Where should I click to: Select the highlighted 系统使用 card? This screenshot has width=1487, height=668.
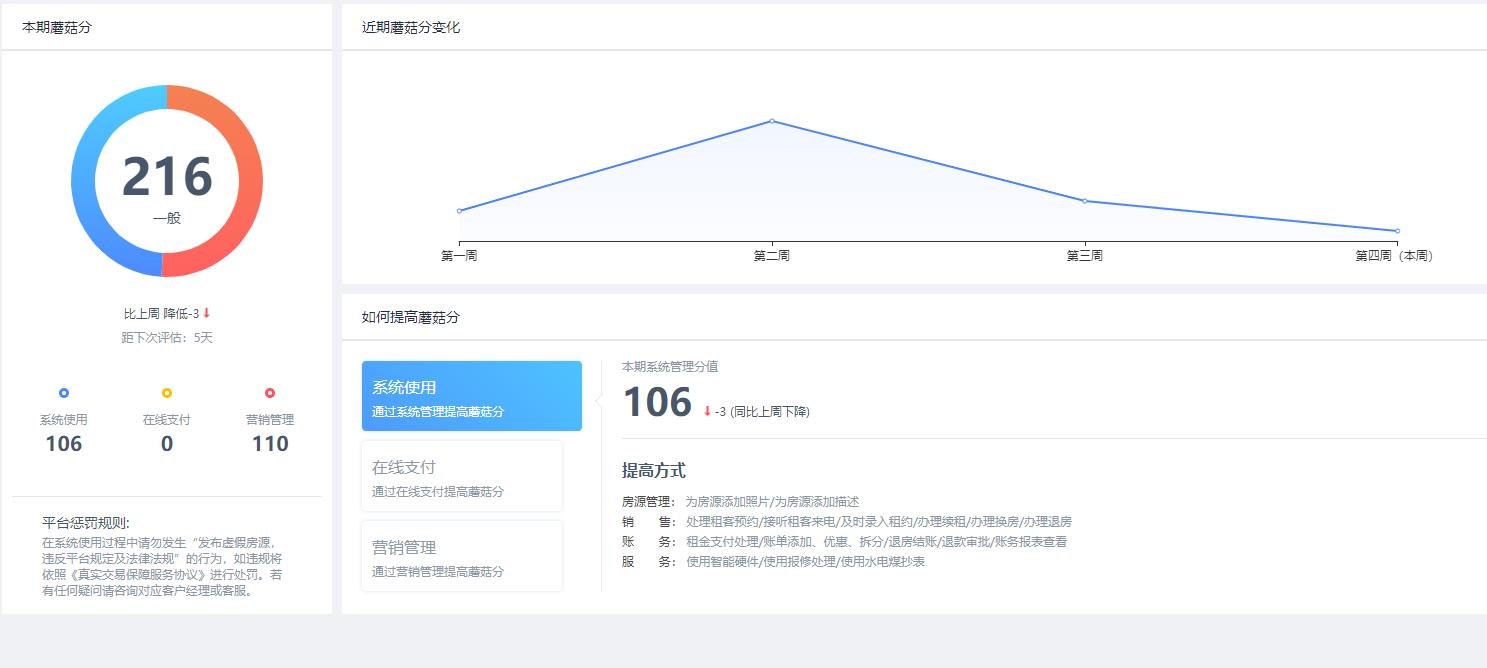pyautogui.click(x=471, y=396)
